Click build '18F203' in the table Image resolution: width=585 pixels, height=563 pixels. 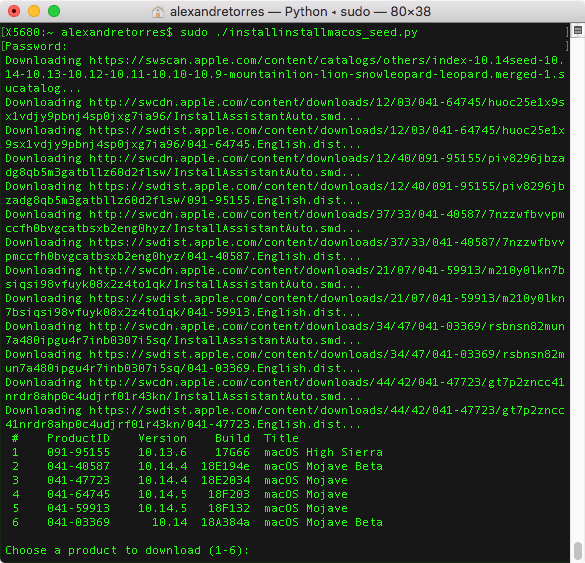(229, 494)
